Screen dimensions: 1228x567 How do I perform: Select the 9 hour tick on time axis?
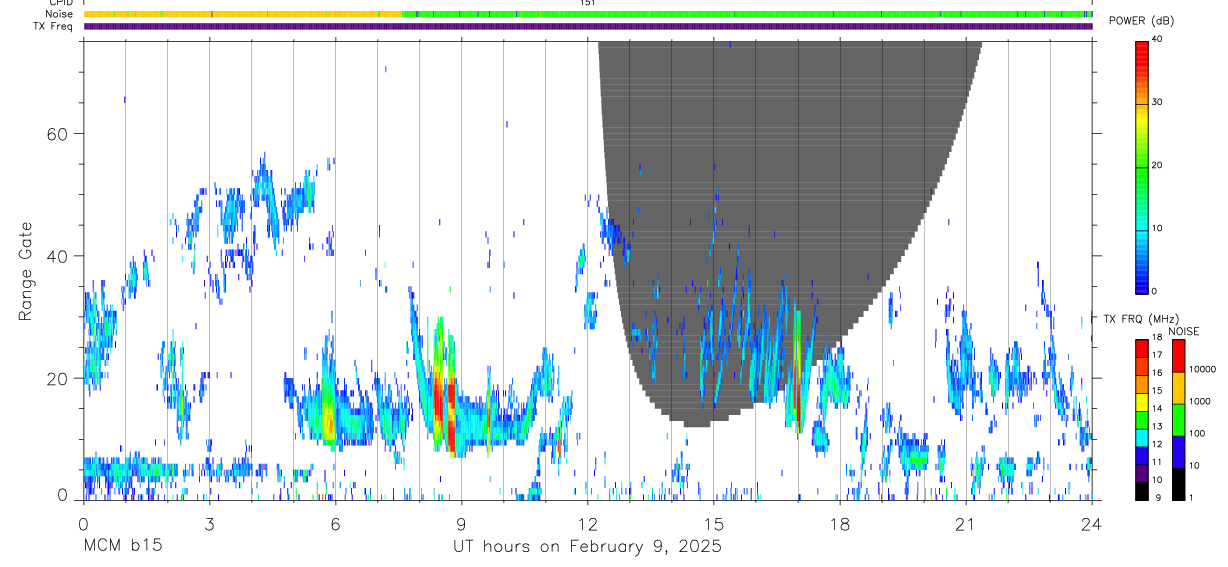point(461,524)
